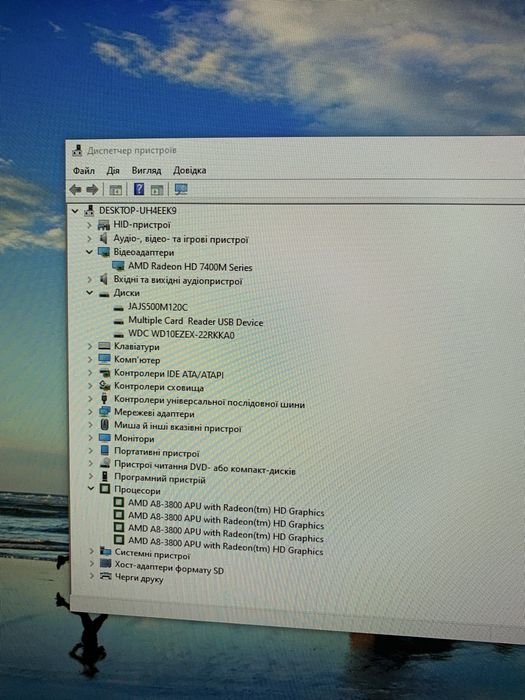Click the Scan for hardware changes monitor icon
This screenshot has width=525, height=700.
click(181, 189)
